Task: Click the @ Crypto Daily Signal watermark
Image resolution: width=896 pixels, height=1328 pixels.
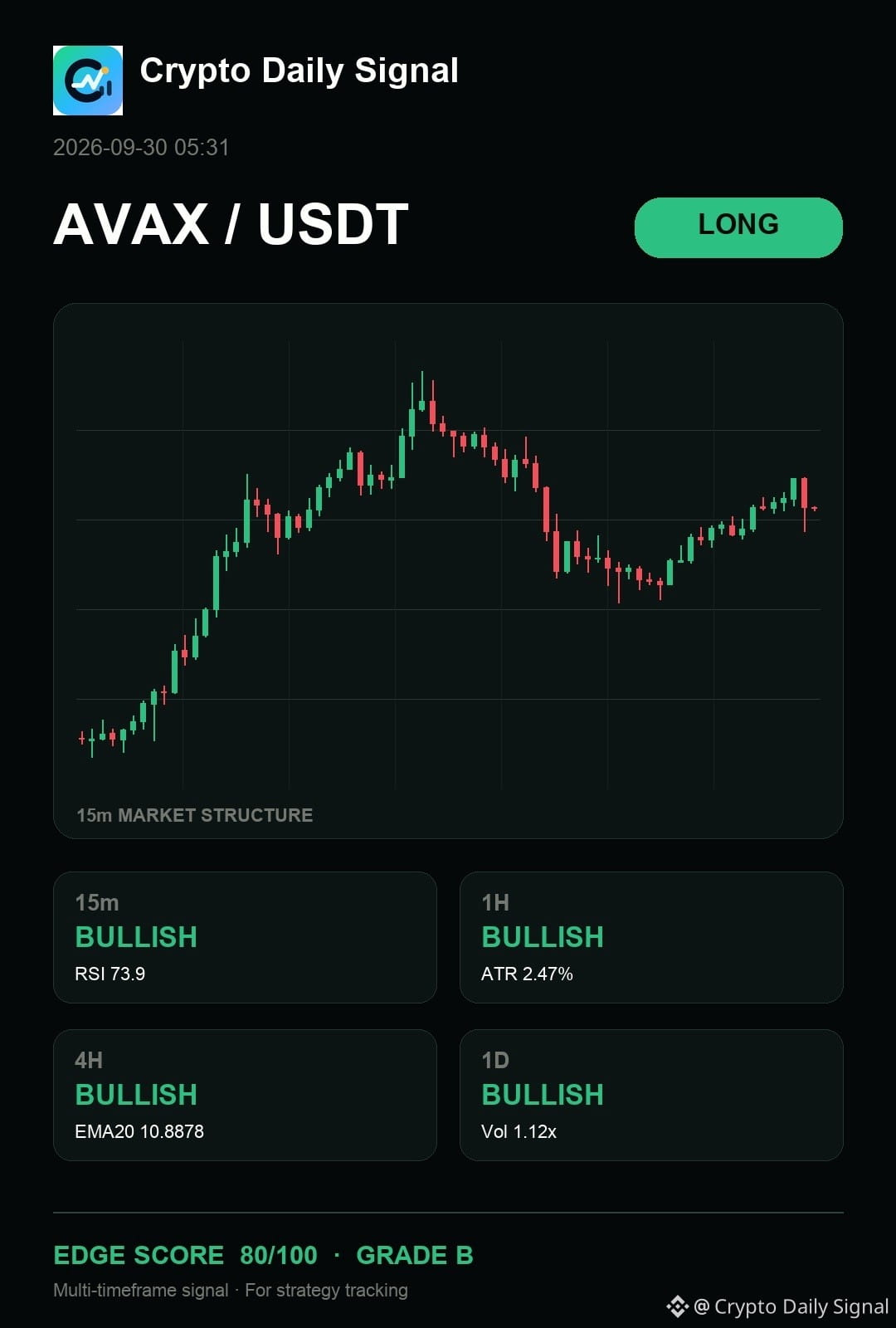Action: 791,1306
